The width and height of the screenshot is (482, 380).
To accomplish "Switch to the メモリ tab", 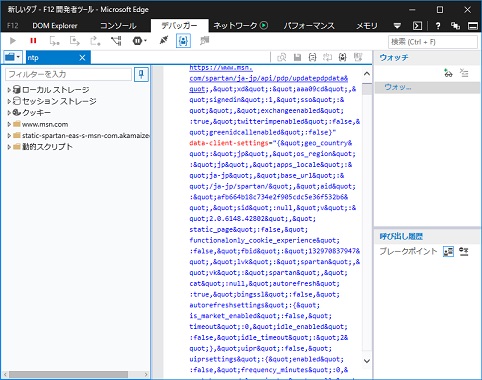I will [367, 26].
